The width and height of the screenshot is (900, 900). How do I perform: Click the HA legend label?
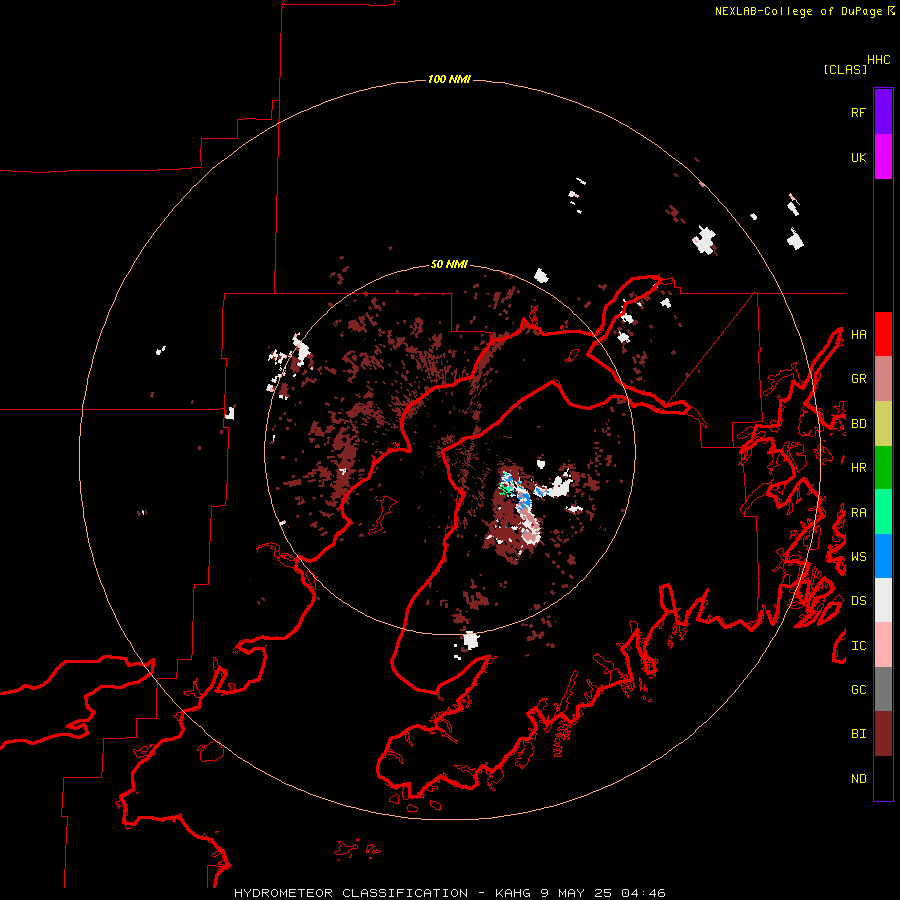[858, 335]
